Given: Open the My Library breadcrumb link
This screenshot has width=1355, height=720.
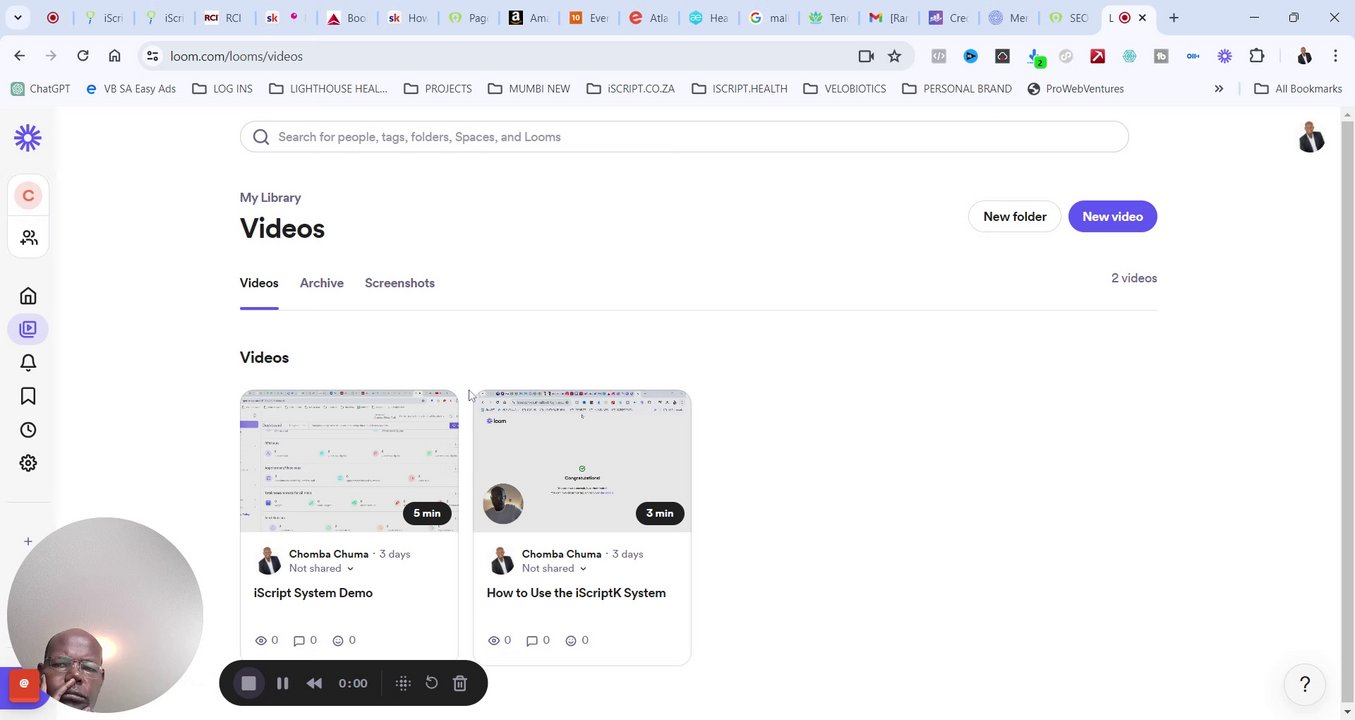Looking at the screenshot, I should click(270, 198).
